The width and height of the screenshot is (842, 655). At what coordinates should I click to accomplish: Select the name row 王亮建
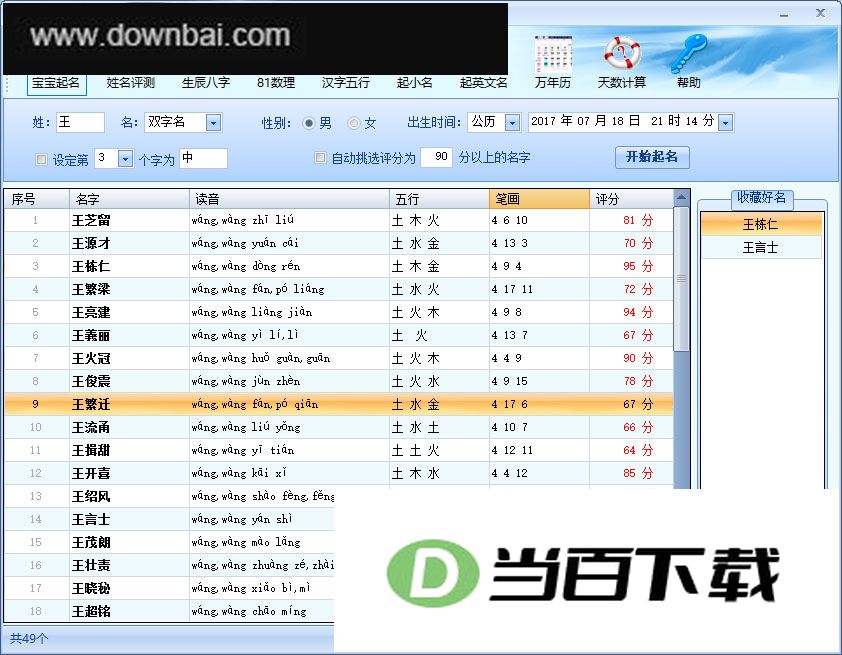click(339, 312)
